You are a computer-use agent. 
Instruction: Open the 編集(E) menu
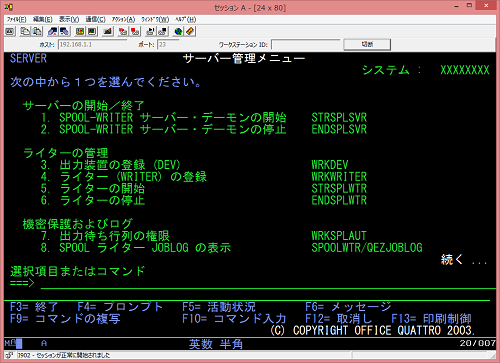tap(42, 19)
